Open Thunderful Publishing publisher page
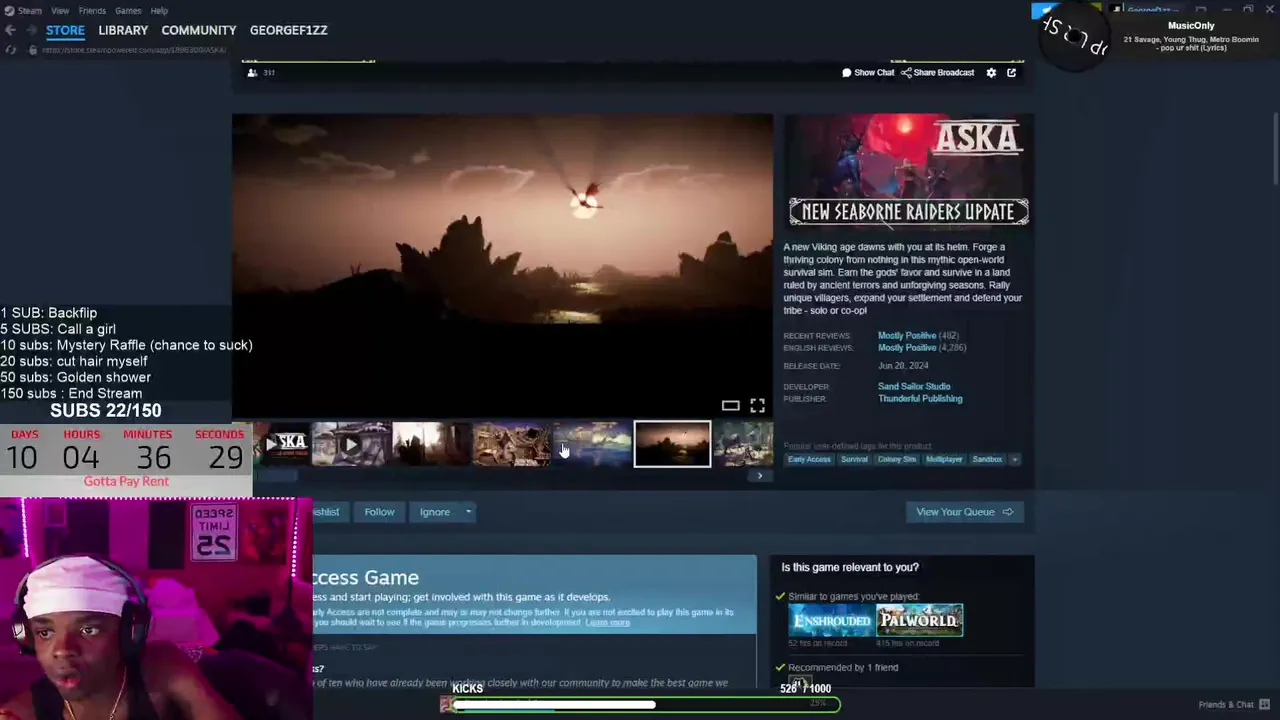The height and width of the screenshot is (720, 1280). [920, 398]
